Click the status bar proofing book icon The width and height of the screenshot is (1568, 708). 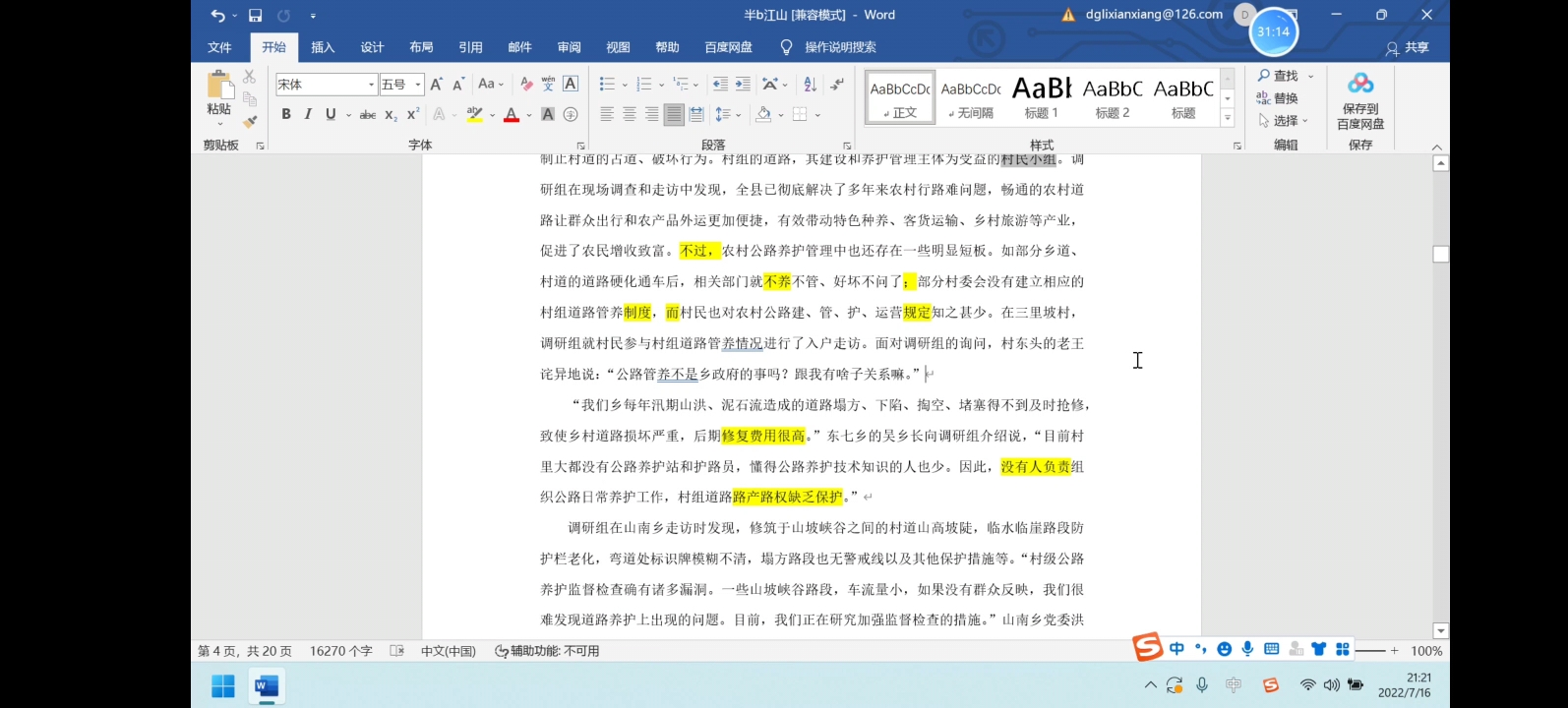click(x=397, y=651)
